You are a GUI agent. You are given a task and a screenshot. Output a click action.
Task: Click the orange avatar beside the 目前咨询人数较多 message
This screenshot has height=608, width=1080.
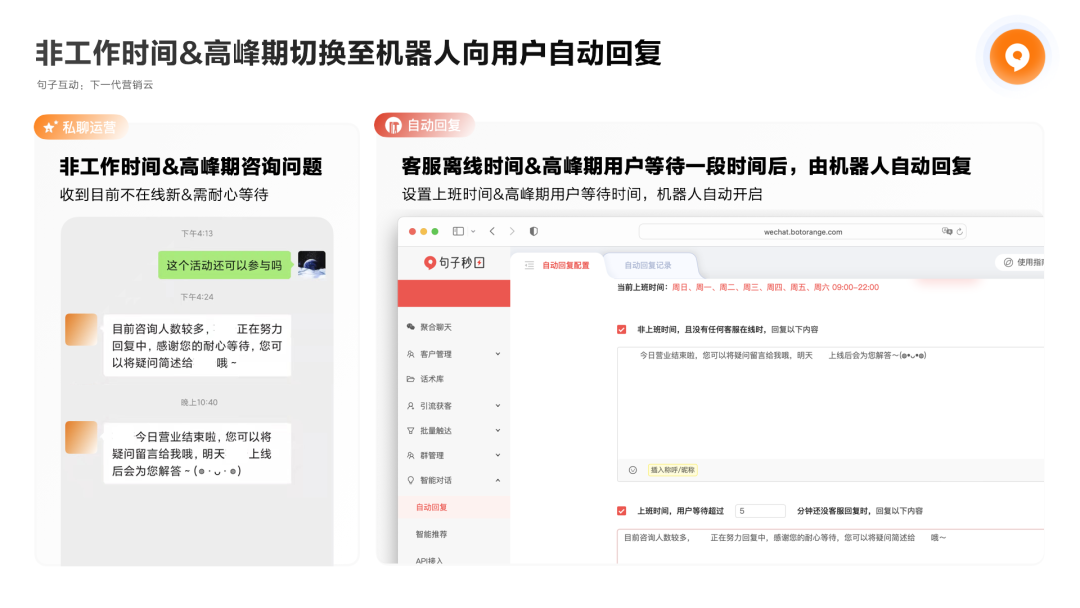[81, 330]
